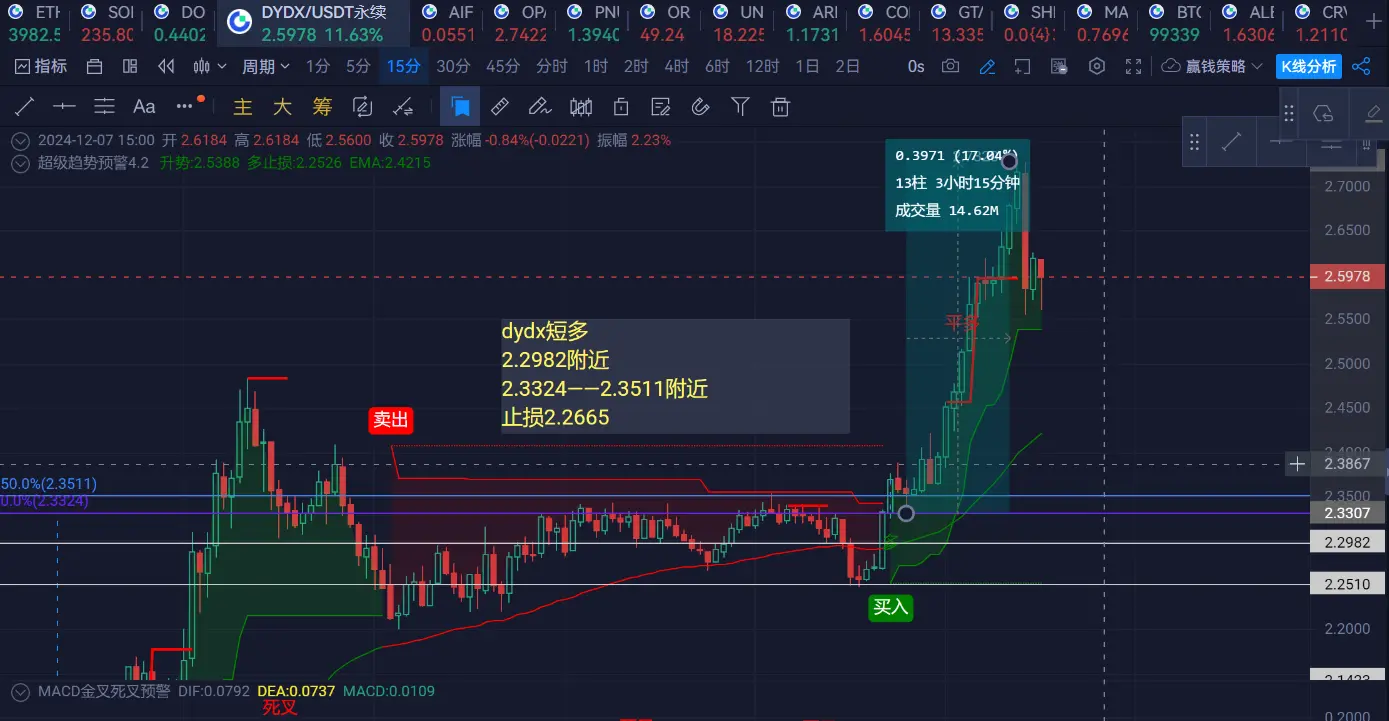The image size is (1389, 721).
Task: Toggle visibility of the candle data row
Action: point(20,141)
